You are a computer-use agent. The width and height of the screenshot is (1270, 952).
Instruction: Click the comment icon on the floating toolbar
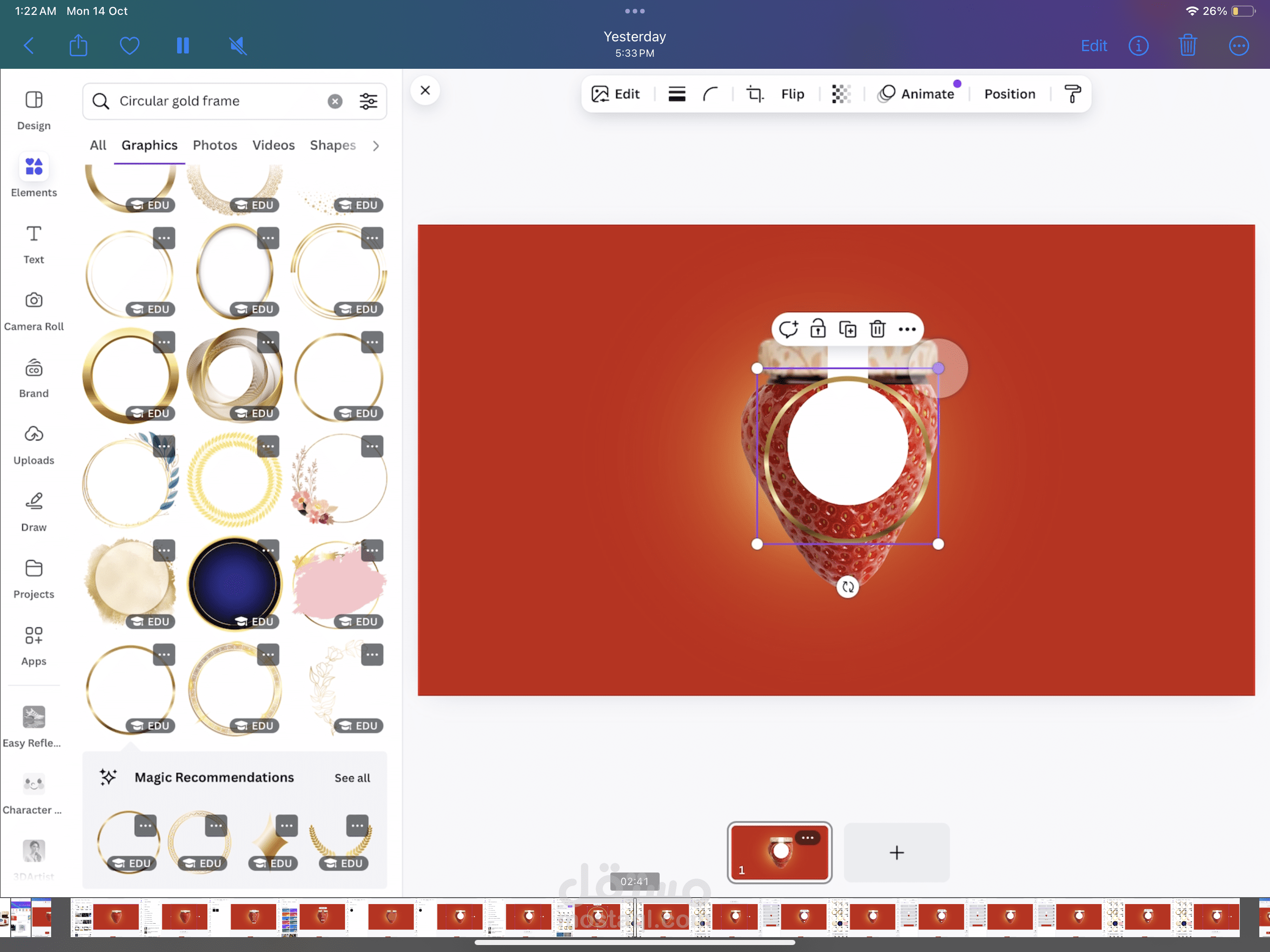(788, 330)
